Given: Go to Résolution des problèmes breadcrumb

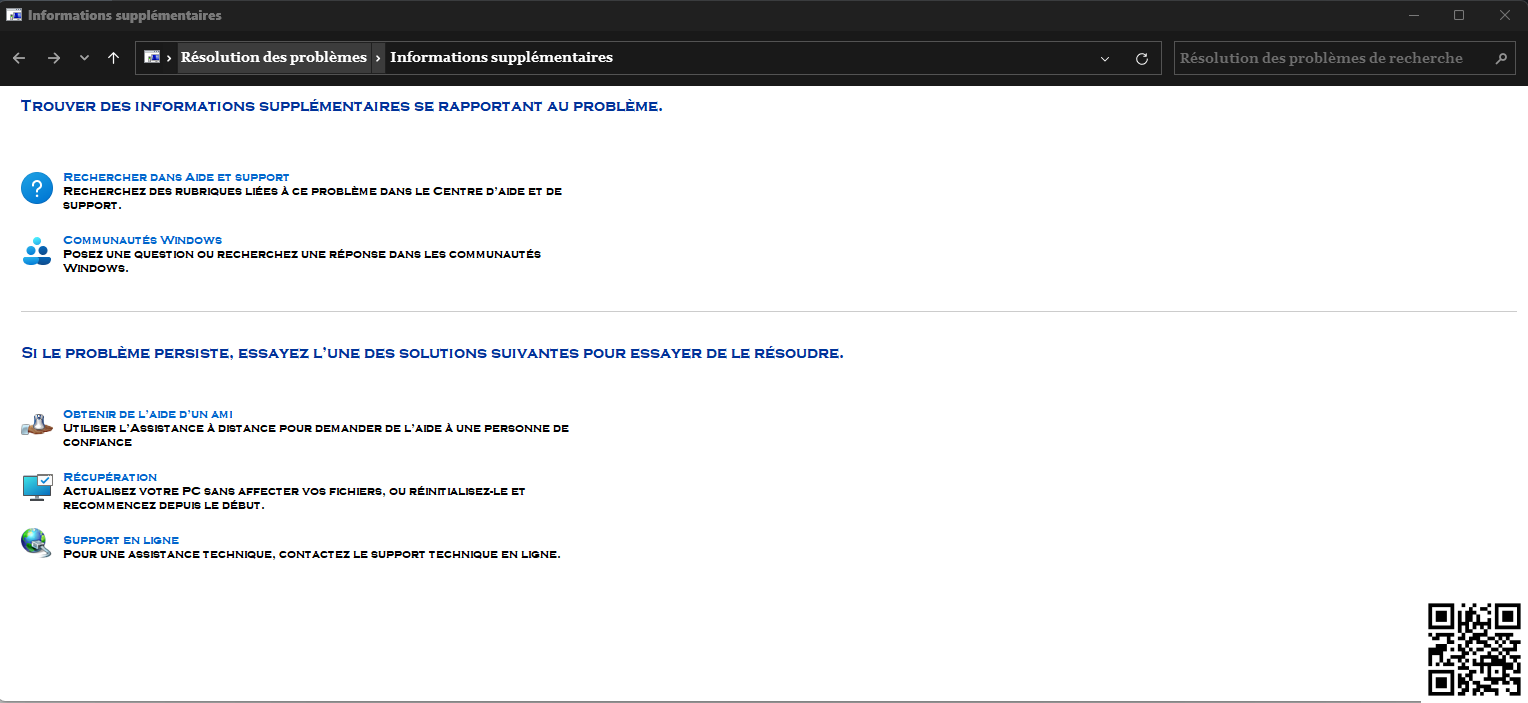Looking at the screenshot, I should coord(273,57).
